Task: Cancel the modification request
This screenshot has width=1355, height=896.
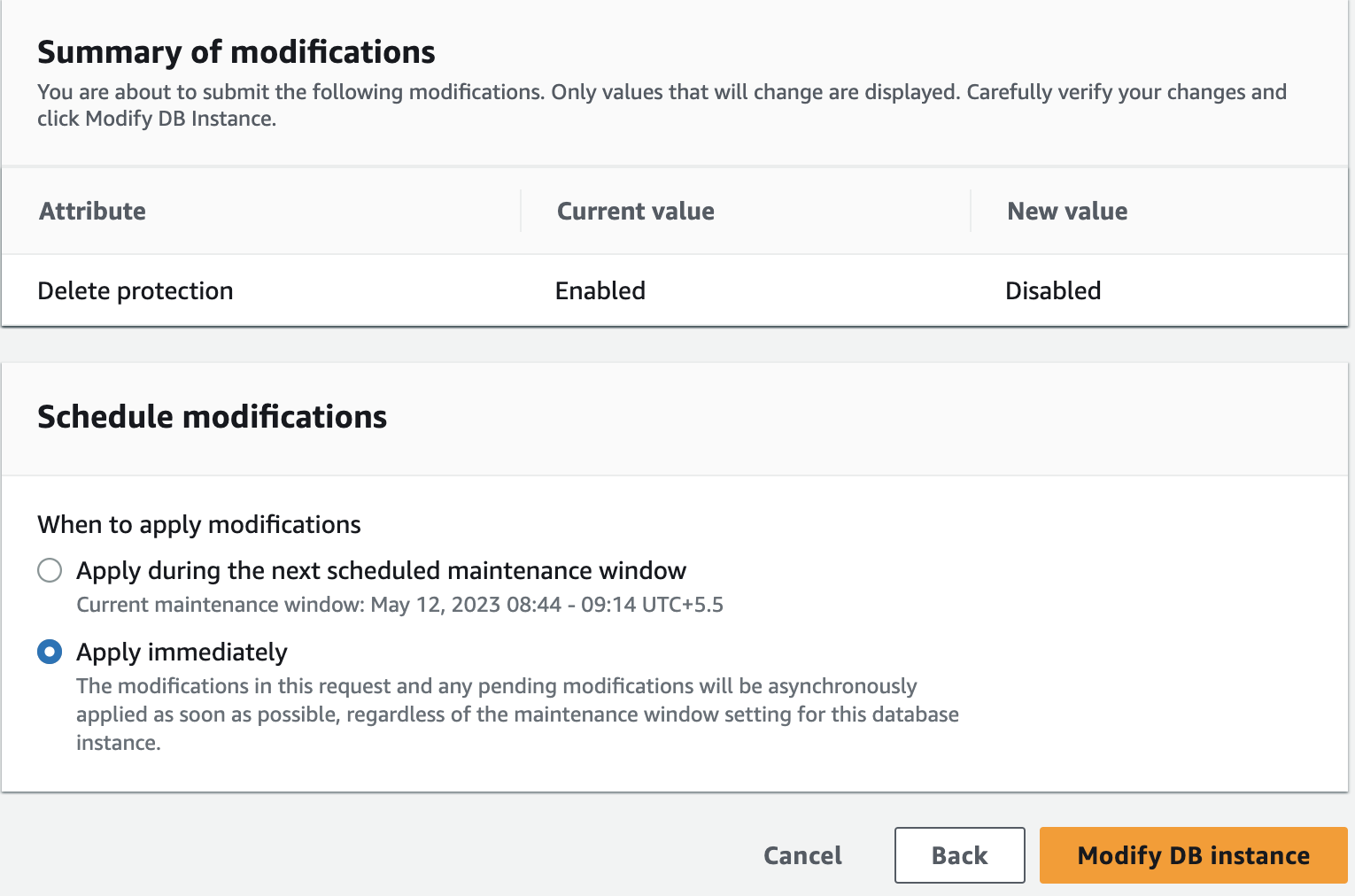Action: pyautogui.click(x=802, y=855)
